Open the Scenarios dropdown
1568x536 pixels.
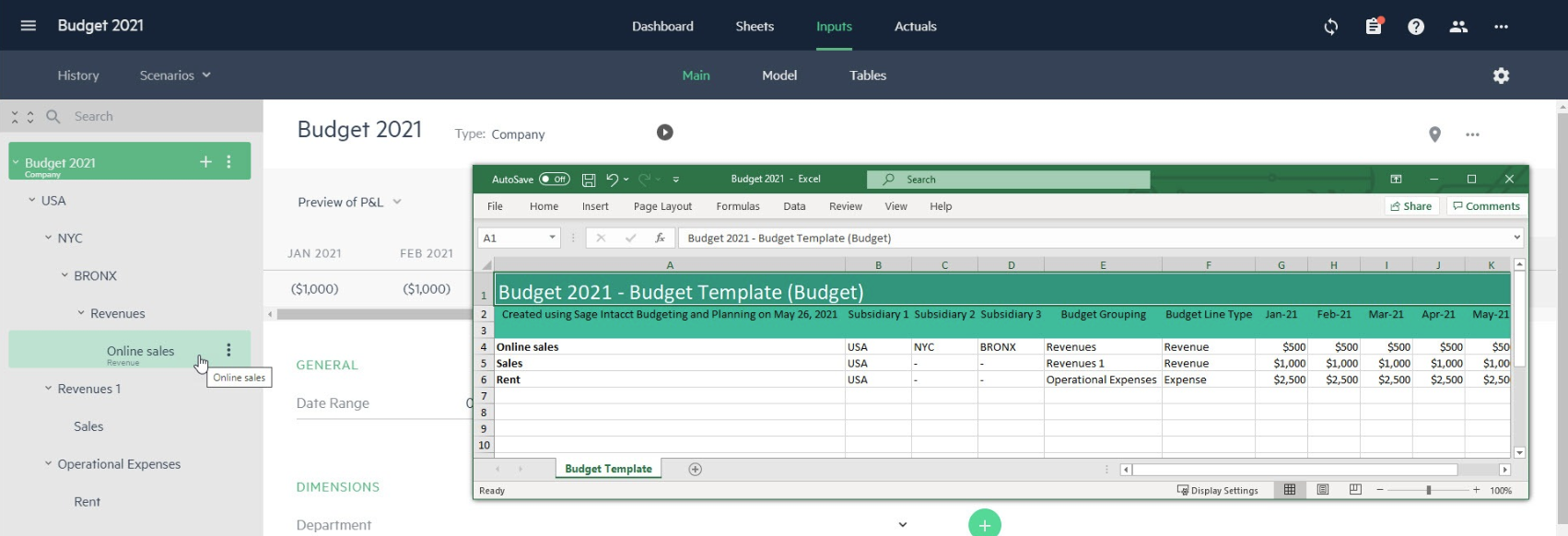pyautogui.click(x=175, y=76)
